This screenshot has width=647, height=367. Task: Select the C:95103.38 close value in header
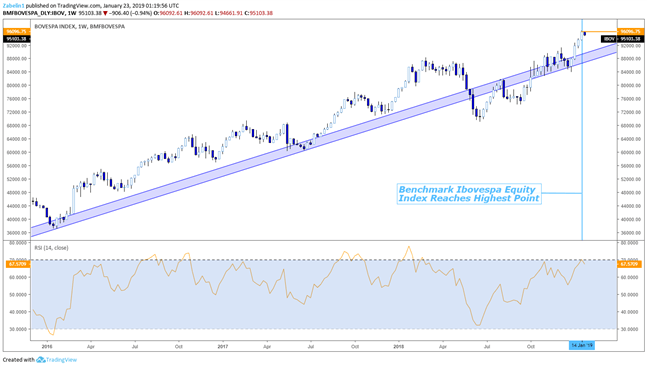click(258, 13)
